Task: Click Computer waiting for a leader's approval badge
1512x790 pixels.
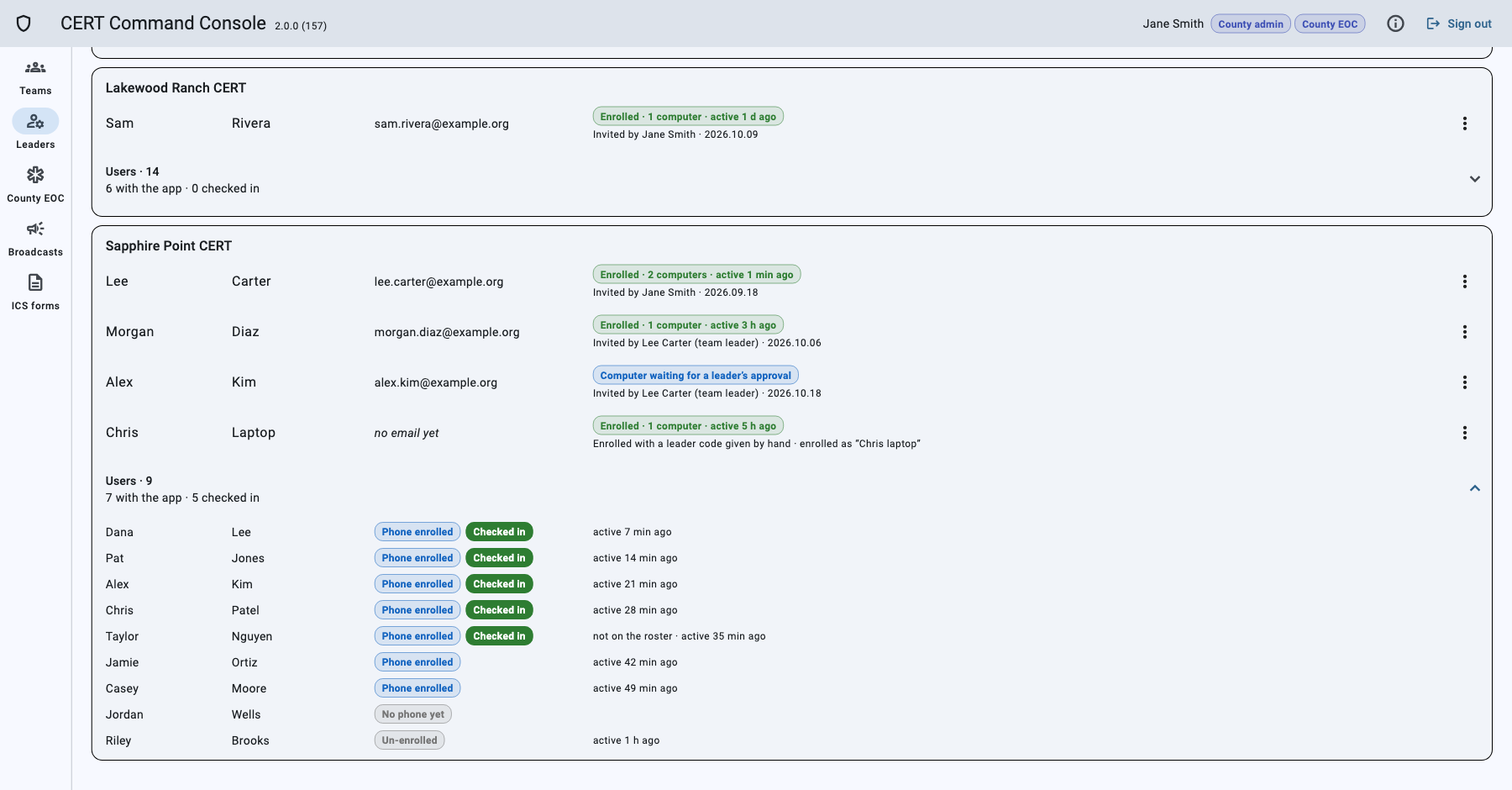Action: pos(696,375)
